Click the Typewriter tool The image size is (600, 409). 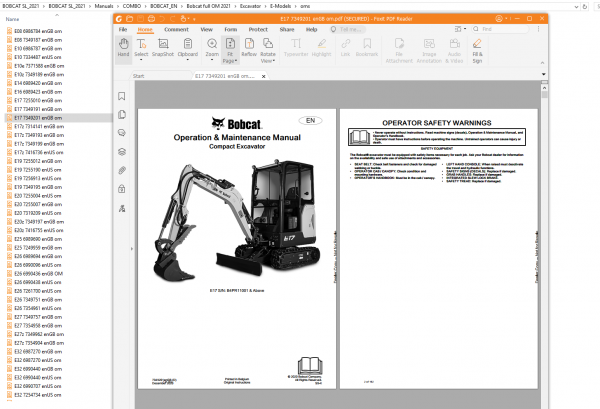[x=296, y=48]
